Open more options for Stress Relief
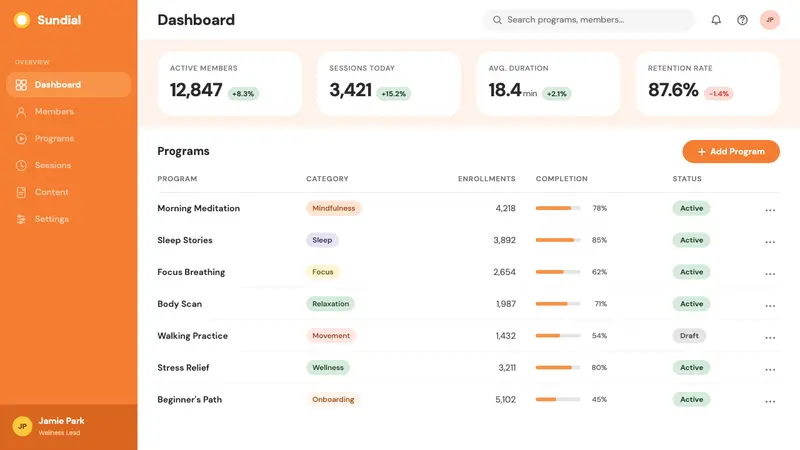 [770, 369]
